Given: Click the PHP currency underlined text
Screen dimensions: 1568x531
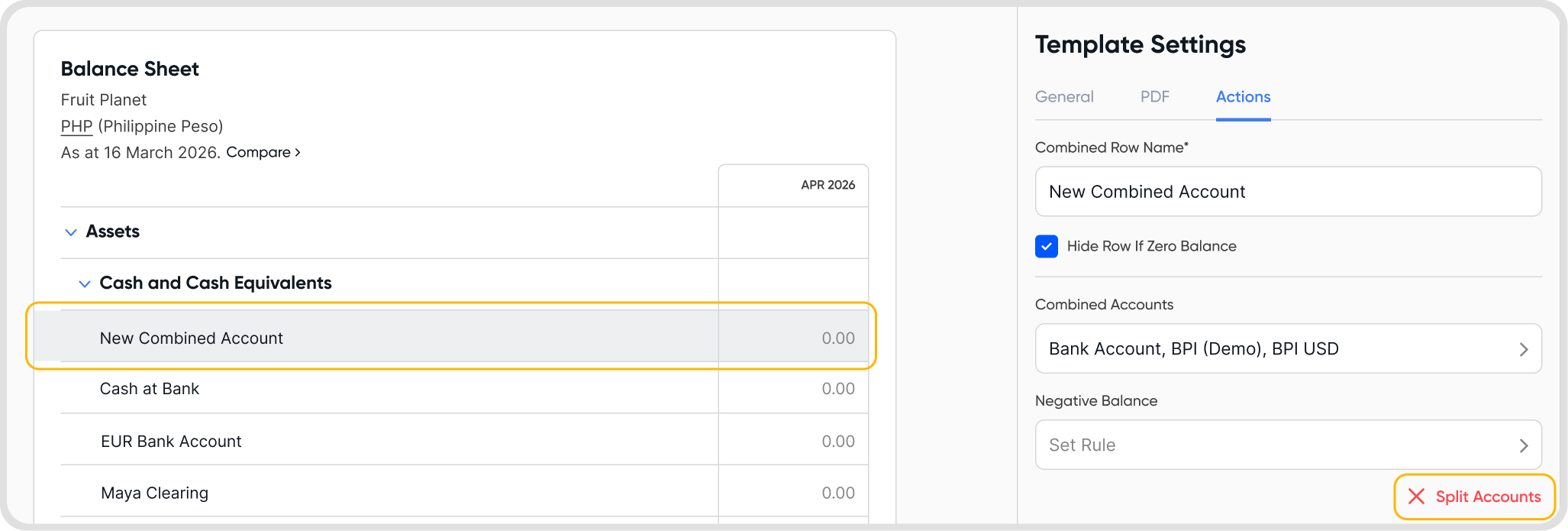Looking at the screenshot, I should point(76,127).
